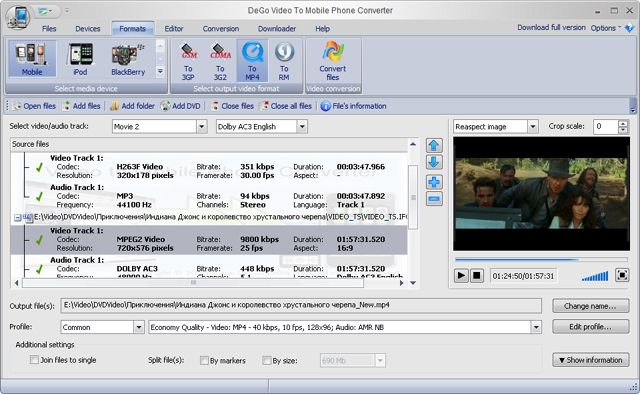Open the Formats tab

[x=133, y=29]
